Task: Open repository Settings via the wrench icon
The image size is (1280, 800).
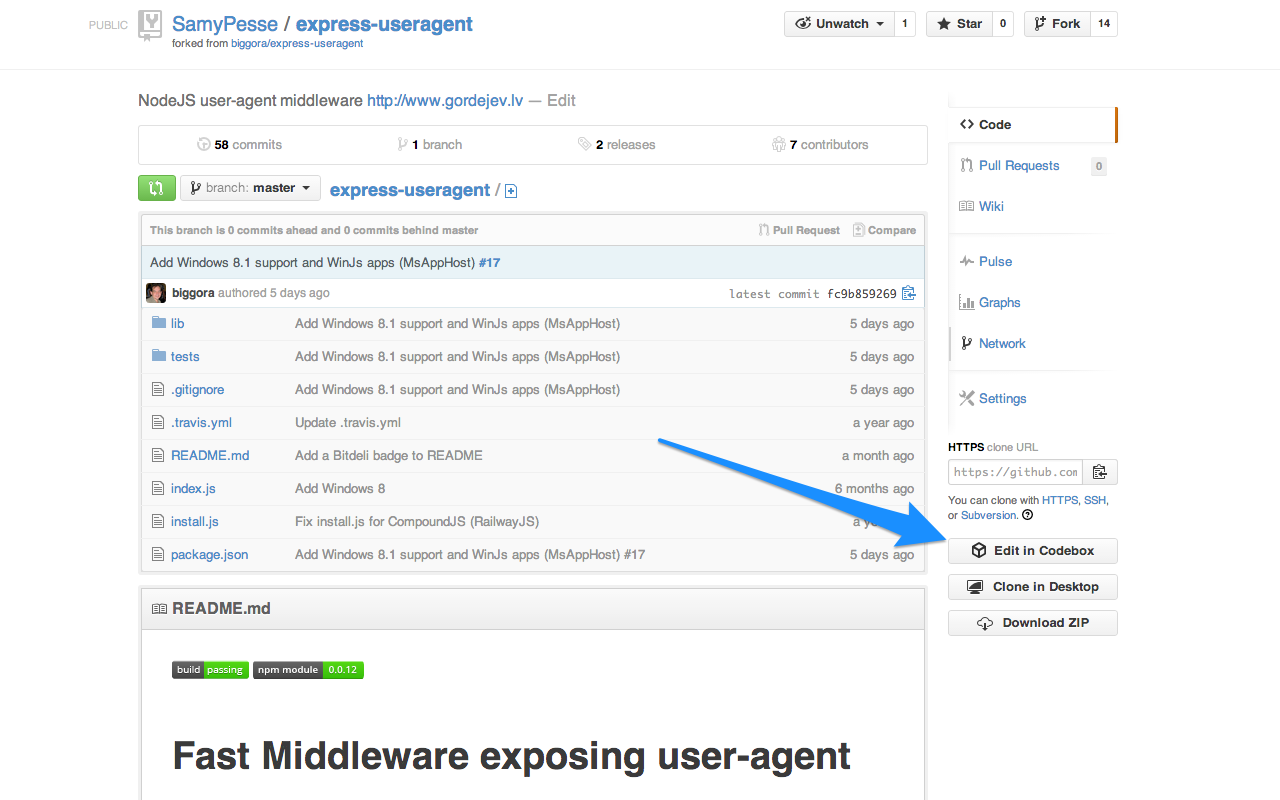Action: point(966,398)
